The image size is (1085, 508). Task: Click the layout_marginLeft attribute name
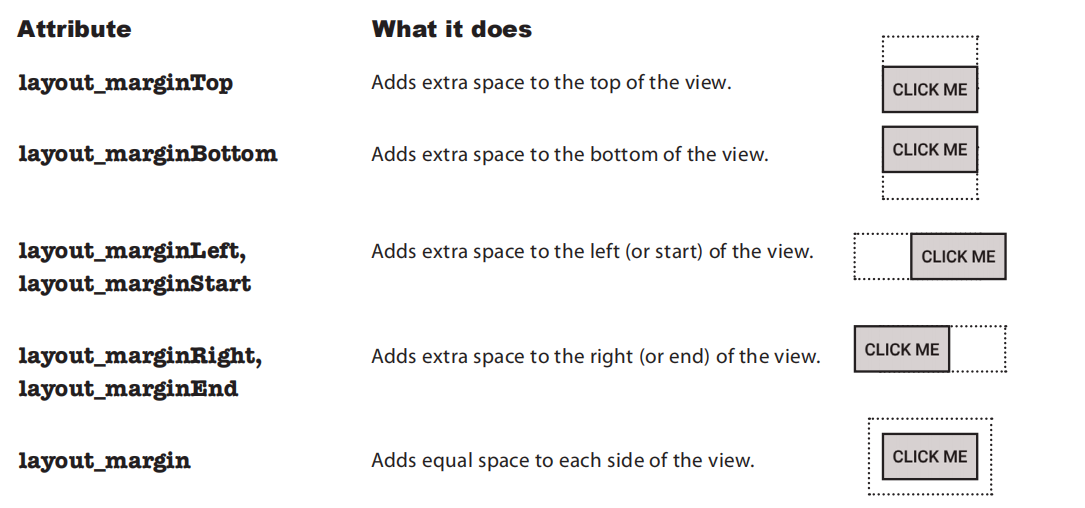(x=132, y=251)
